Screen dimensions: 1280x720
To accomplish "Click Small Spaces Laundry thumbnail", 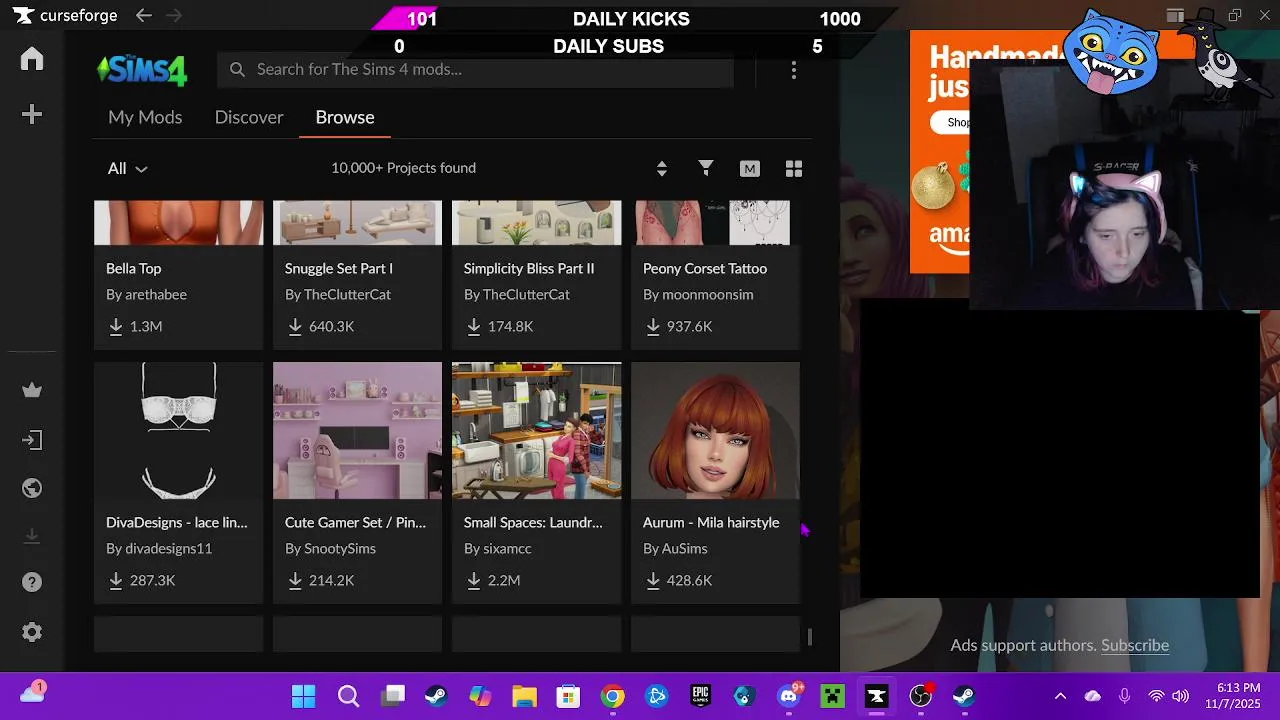I will tap(536, 431).
